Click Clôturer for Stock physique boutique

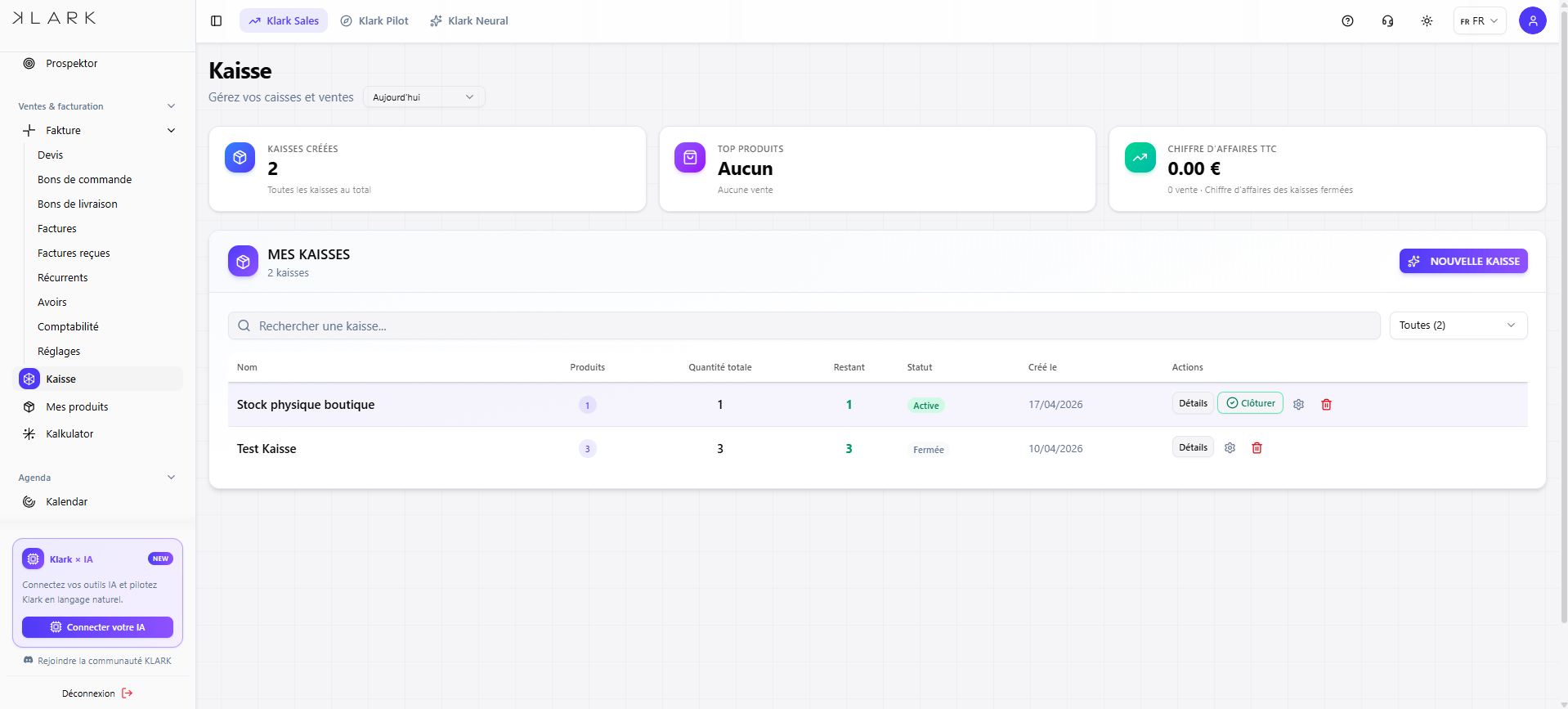point(1250,403)
